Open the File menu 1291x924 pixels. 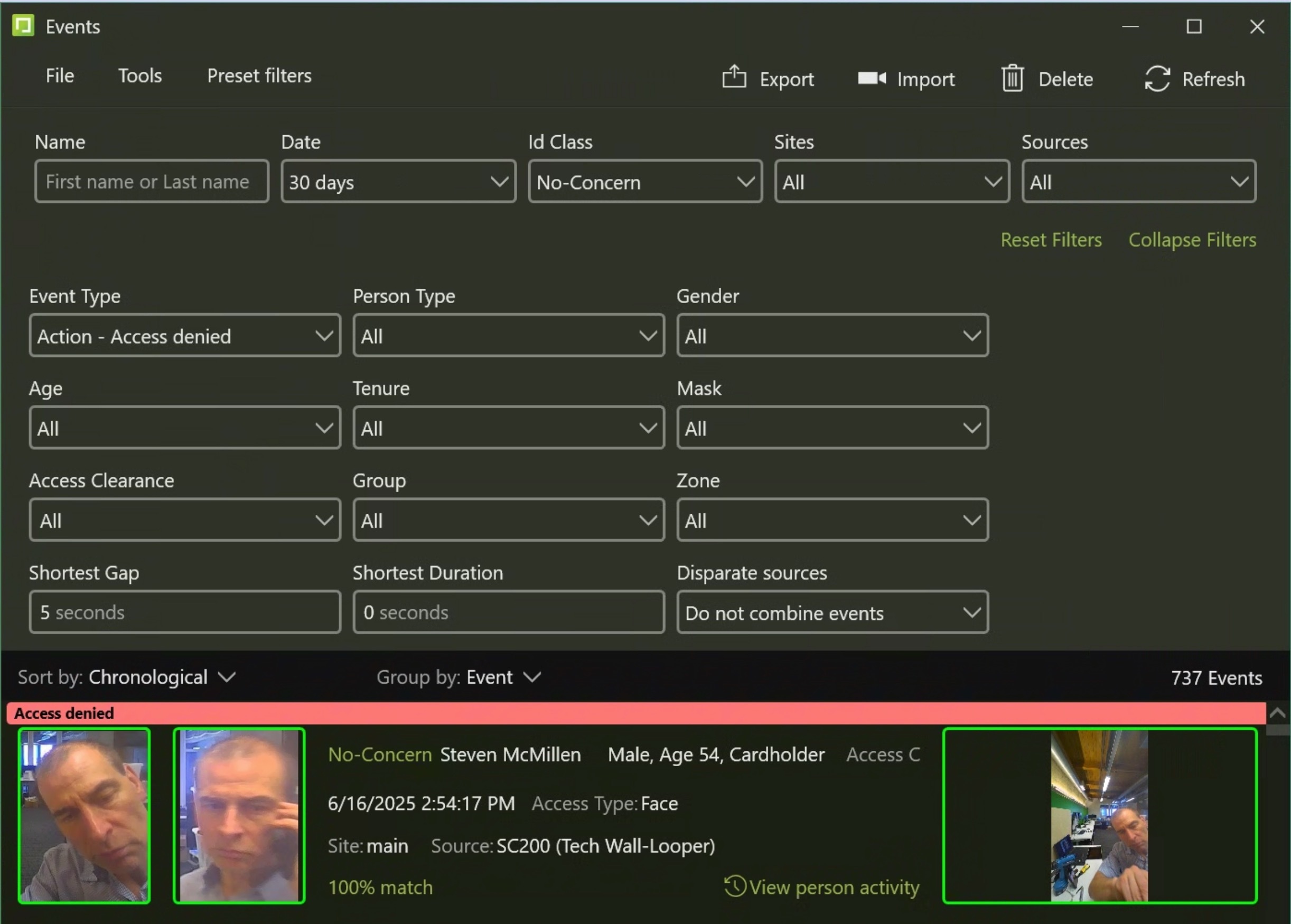coord(60,76)
